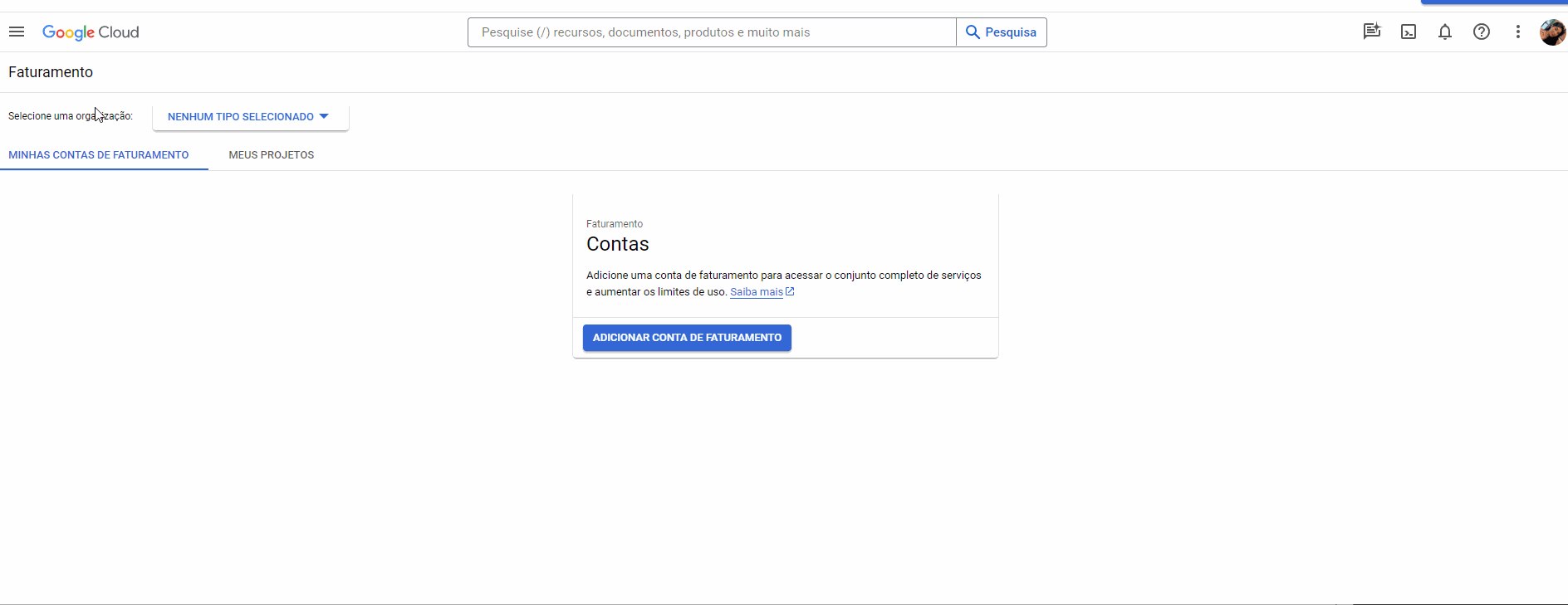Screen dimensions: 1568x605
Task: Open the three-dot settings menu
Action: 1518,32
